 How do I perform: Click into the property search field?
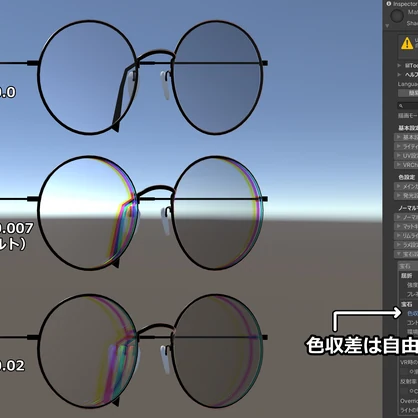408,106
